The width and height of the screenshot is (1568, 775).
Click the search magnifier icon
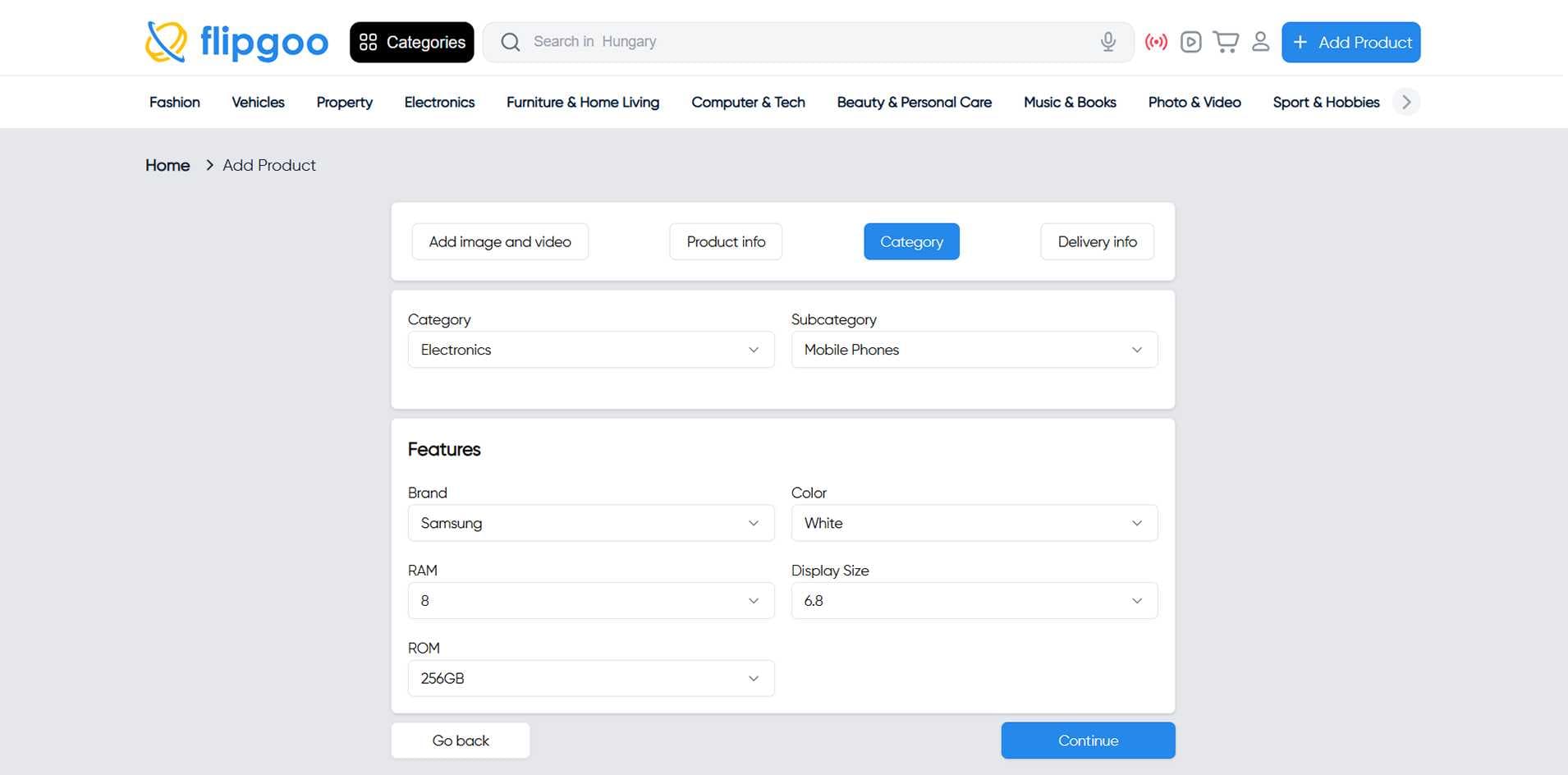pos(511,42)
